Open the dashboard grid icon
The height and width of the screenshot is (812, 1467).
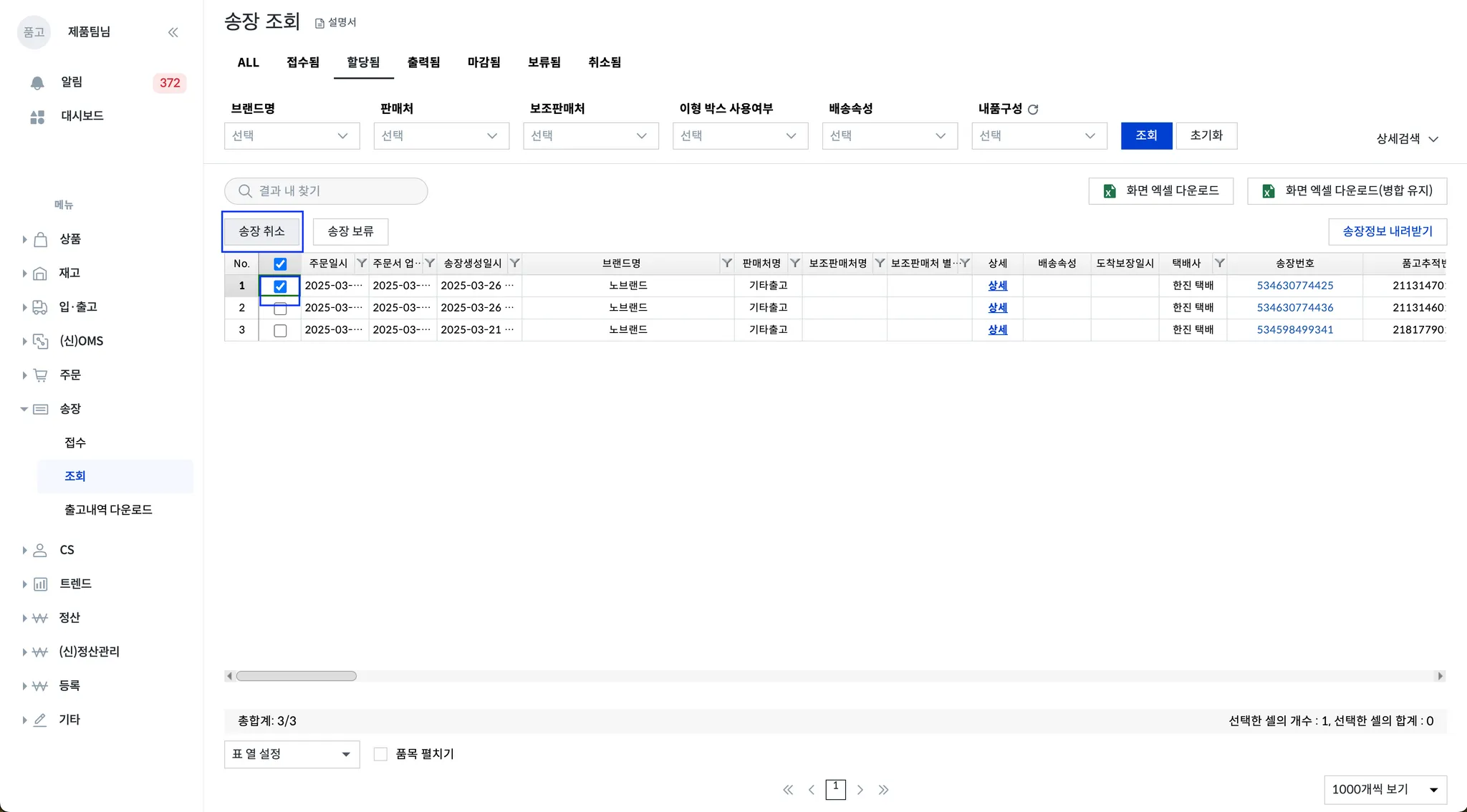click(x=37, y=117)
